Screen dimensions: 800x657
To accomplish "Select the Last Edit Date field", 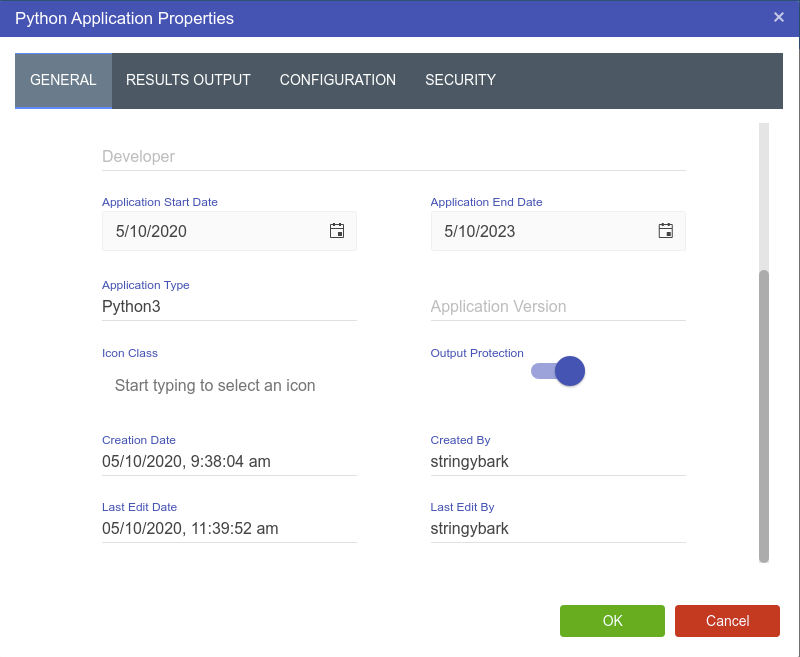I will click(x=229, y=529).
